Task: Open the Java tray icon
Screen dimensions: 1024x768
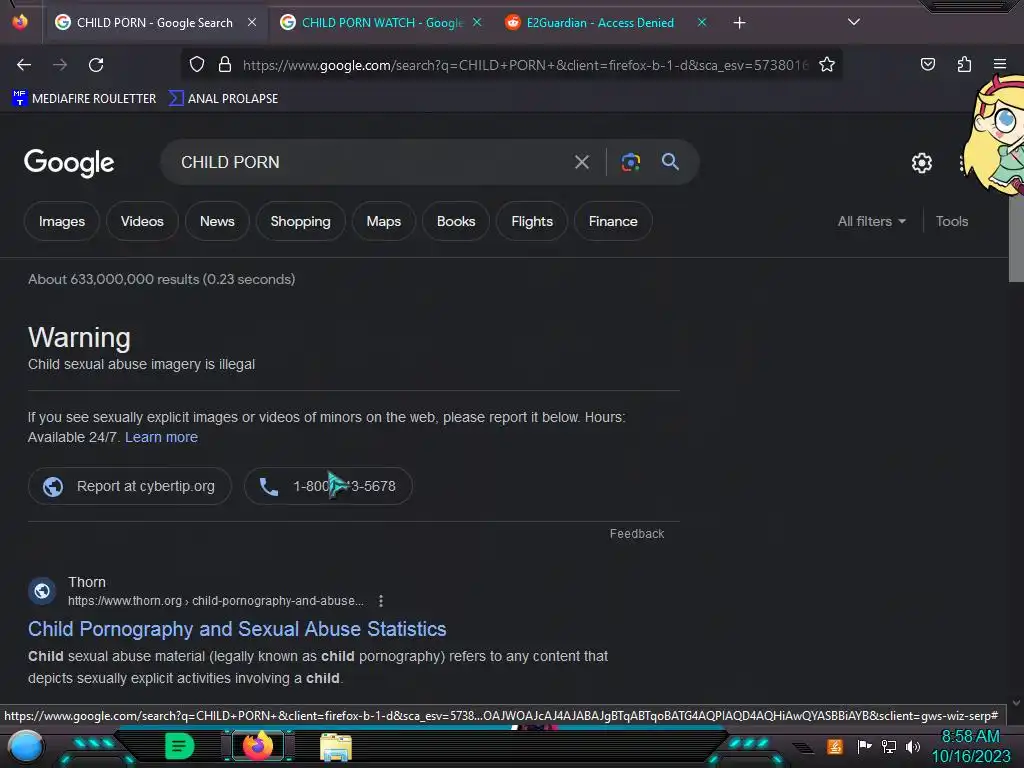Action: click(835, 746)
